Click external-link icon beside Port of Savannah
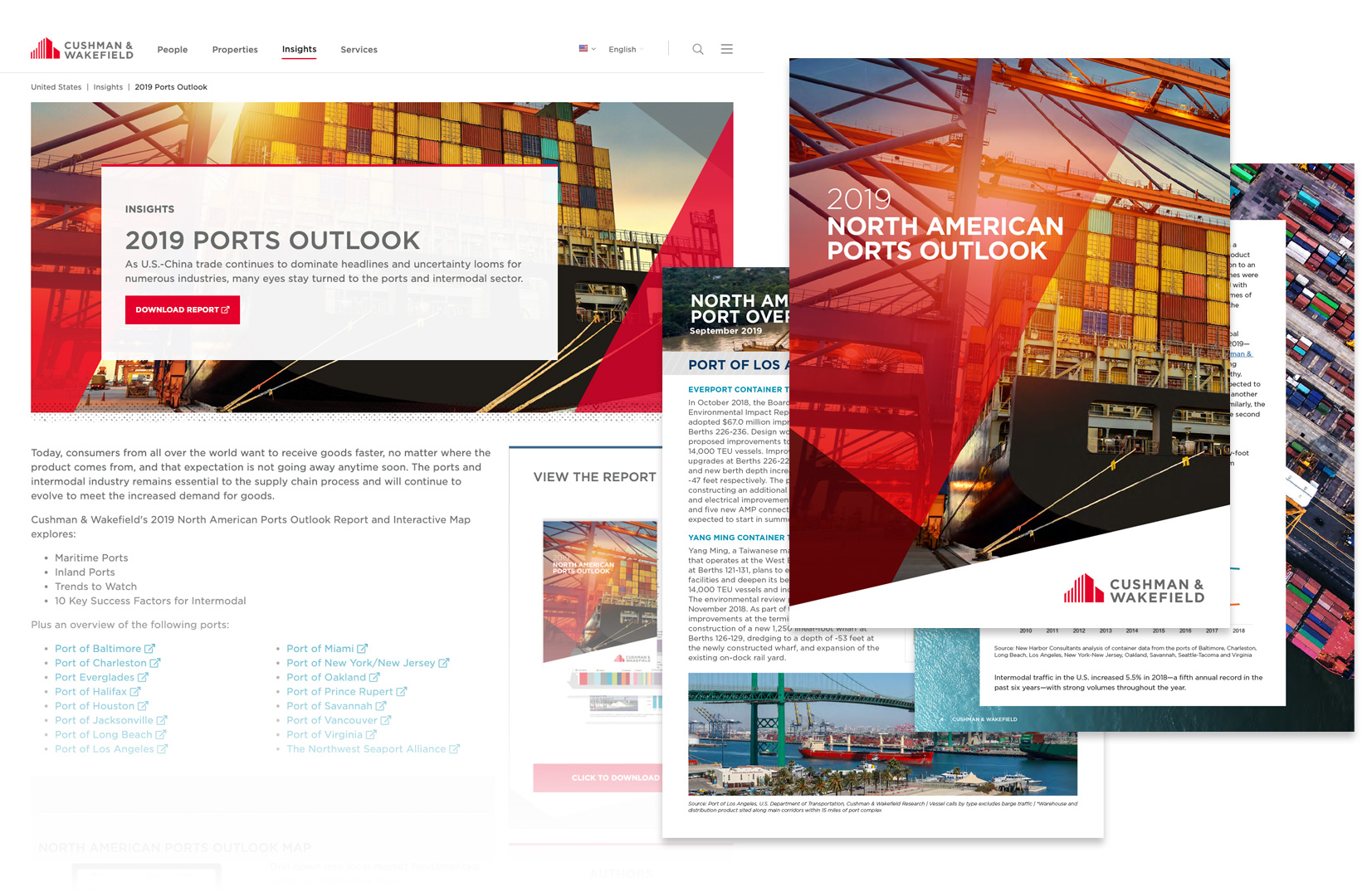The width and height of the screenshot is (1372, 896). click(381, 705)
